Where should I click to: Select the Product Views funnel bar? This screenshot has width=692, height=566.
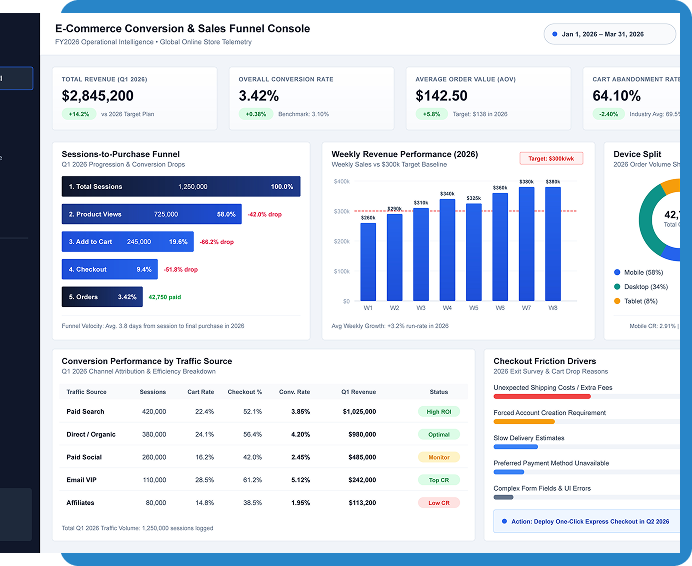152,214
